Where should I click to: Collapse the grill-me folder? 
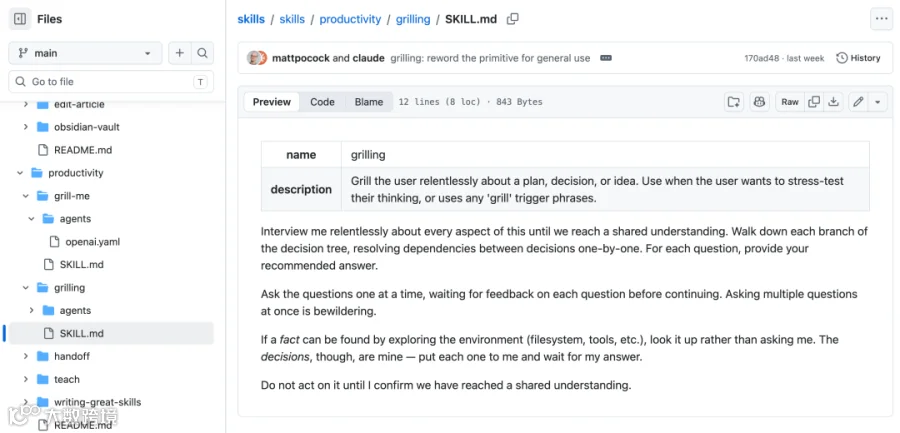pos(25,196)
